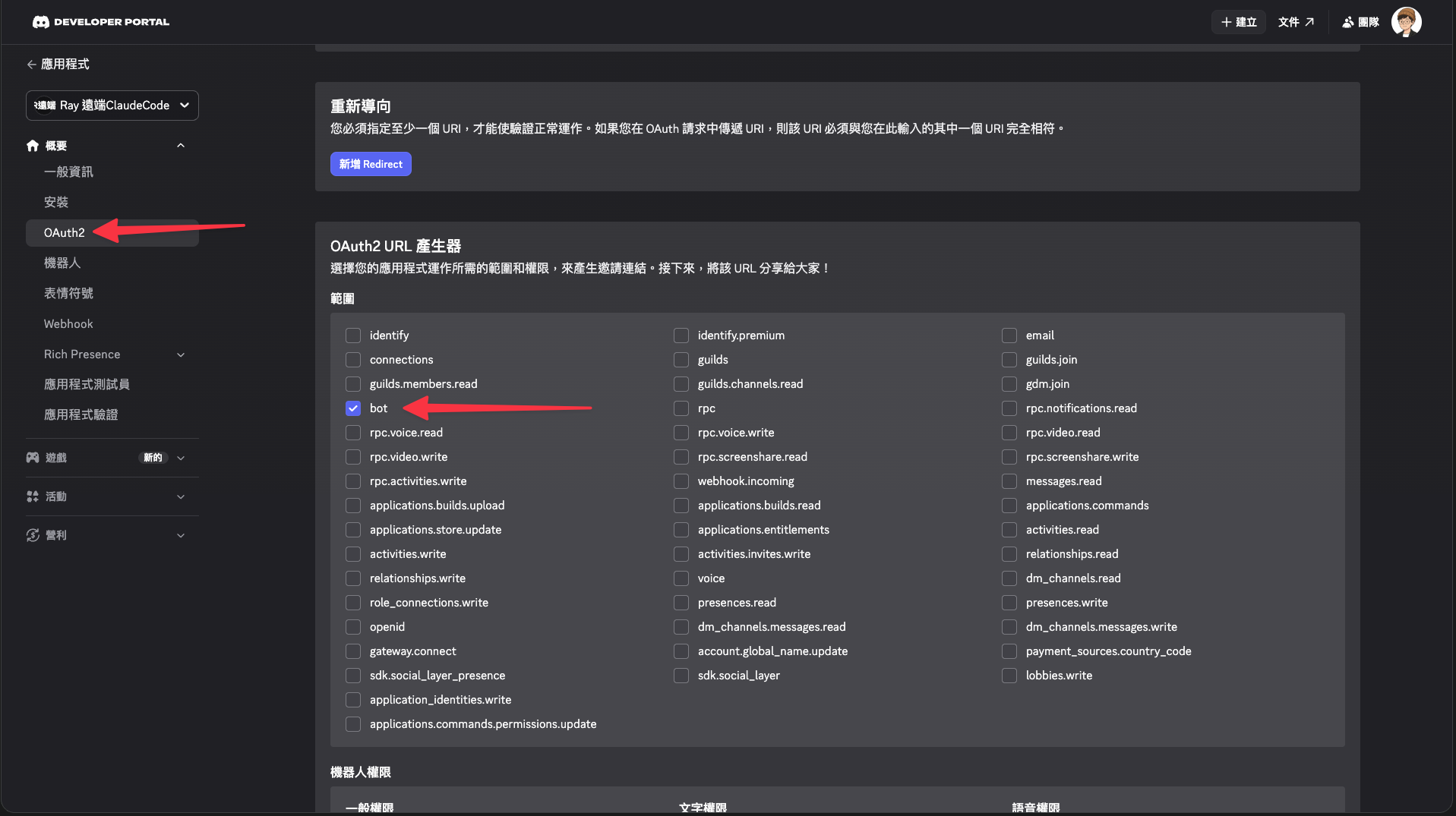Screen dimensions: 1456x816
Task: Tick the webhook.incoming scope checkbox
Action: (681, 481)
